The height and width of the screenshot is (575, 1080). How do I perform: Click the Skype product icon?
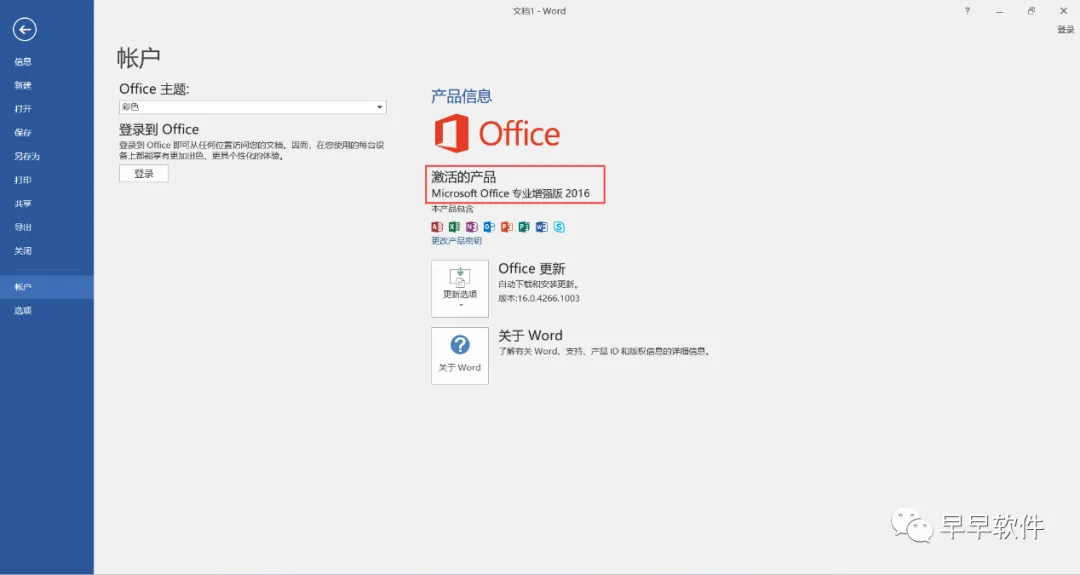click(x=559, y=227)
